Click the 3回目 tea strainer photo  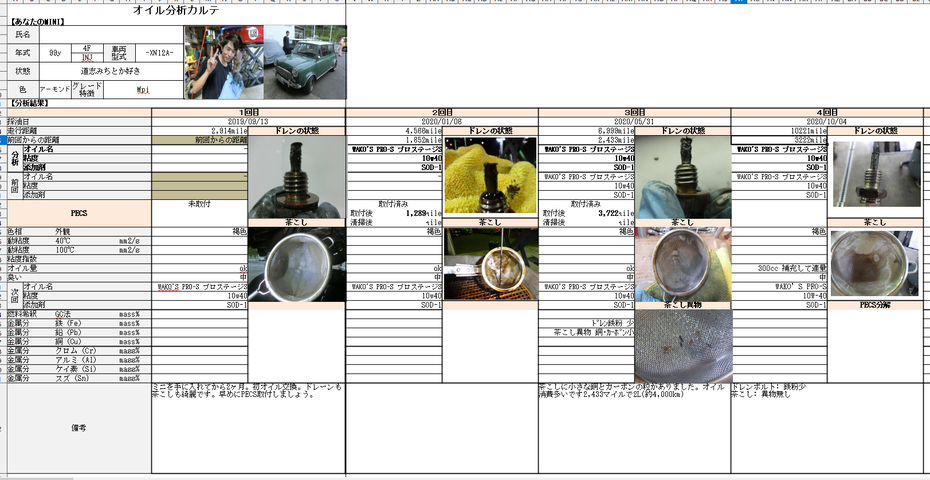(x=683, y=264)
